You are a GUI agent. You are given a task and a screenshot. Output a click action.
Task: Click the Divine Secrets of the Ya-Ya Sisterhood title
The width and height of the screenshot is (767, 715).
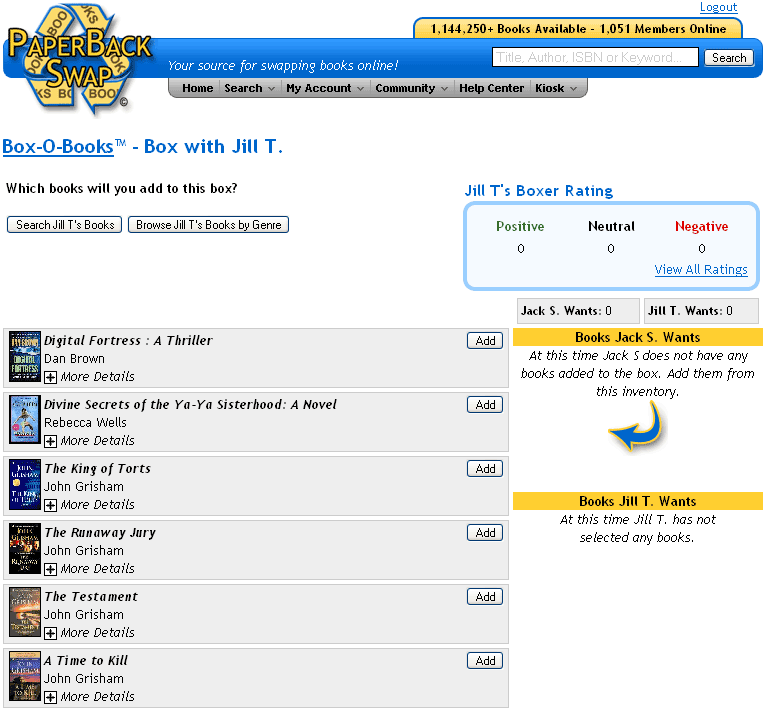click(190, 404)
